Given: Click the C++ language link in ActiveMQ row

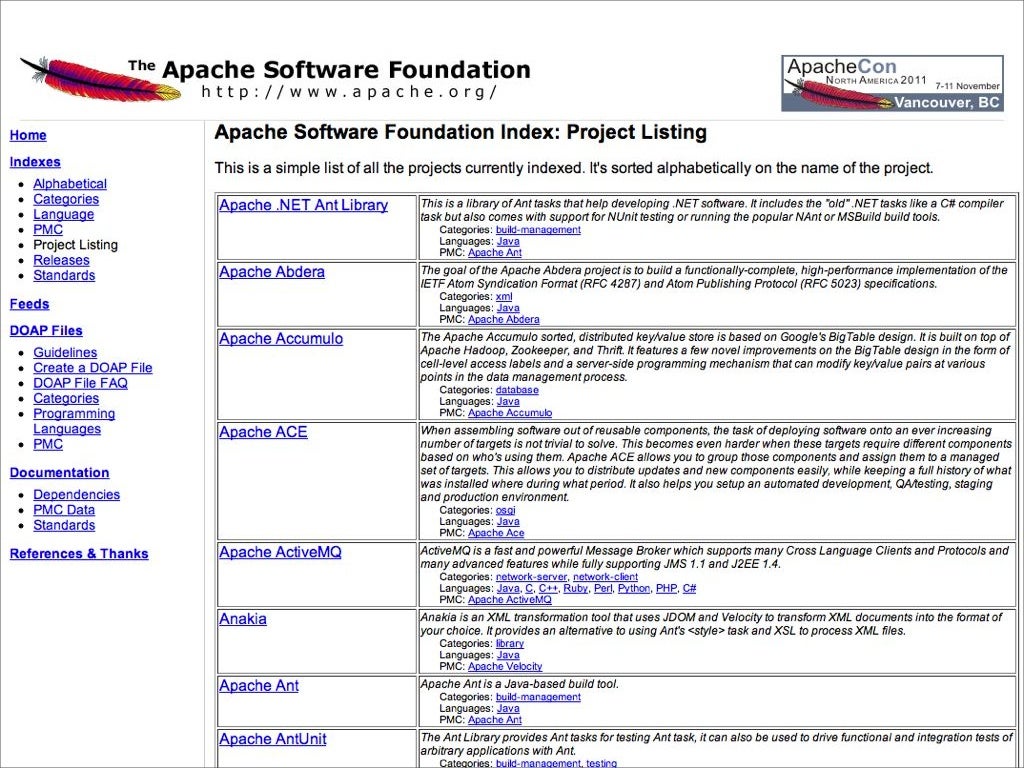Looking at the screenshot, I should pyautogui.click(x=548, y=588).
